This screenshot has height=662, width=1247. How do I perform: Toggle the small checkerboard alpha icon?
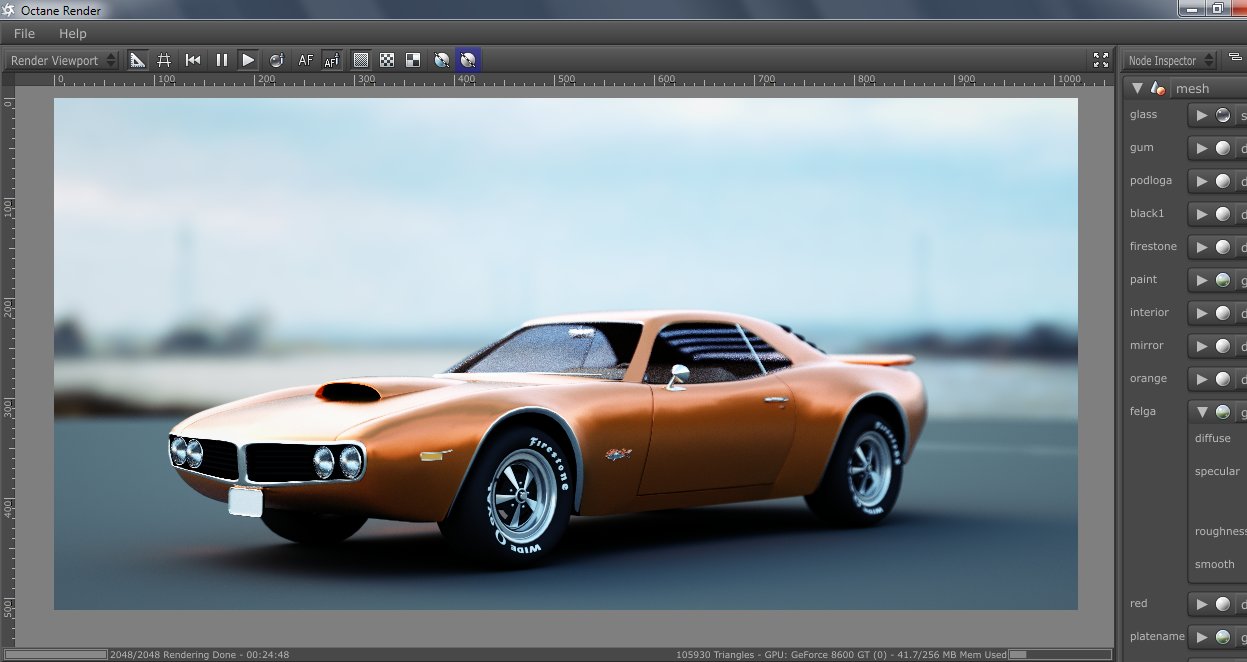[x=387, y=60]
